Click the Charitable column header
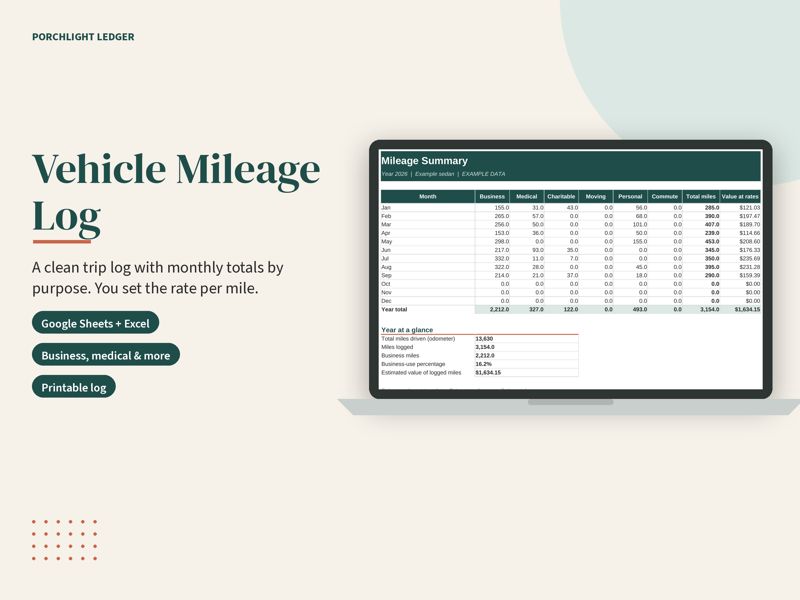The width and height of the screenshot is (800, 600). 561,196
